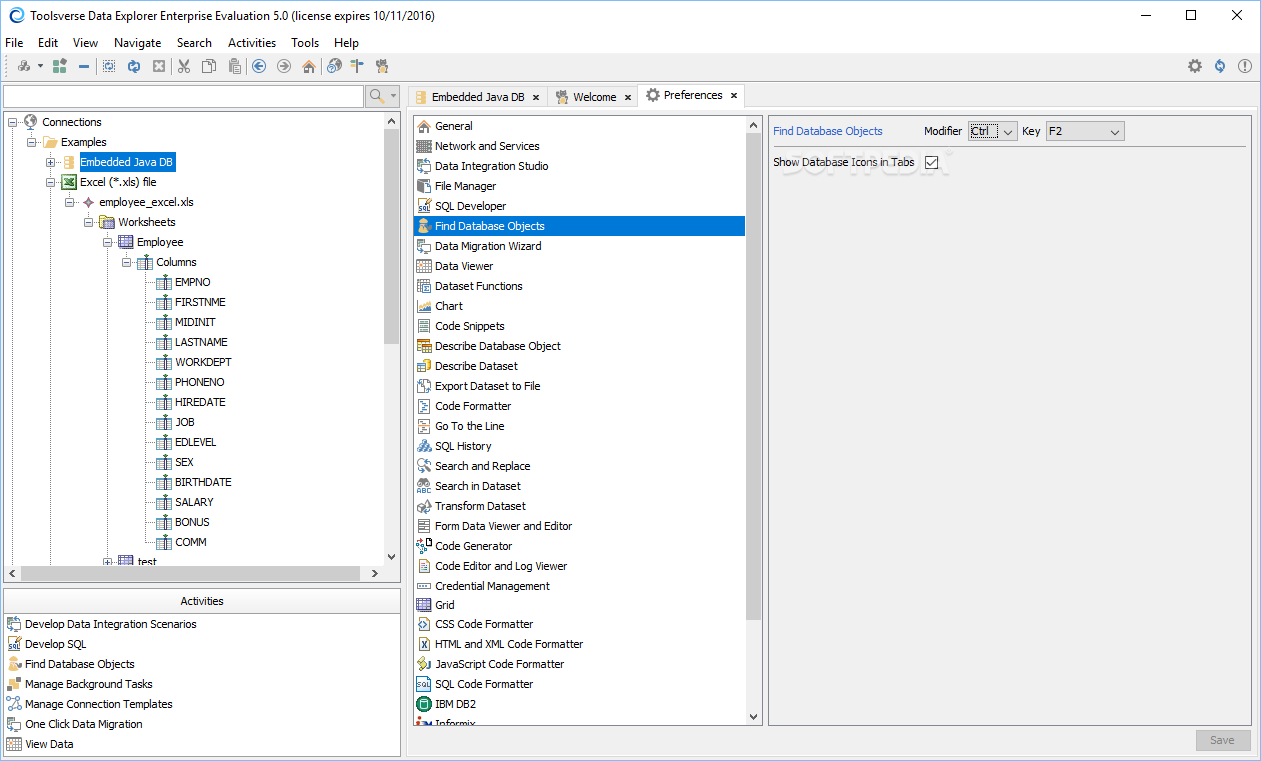This screenshot has height=761, width=1261.
Task: Switch to the Welcome tab
Action: [x=594, y=97]
